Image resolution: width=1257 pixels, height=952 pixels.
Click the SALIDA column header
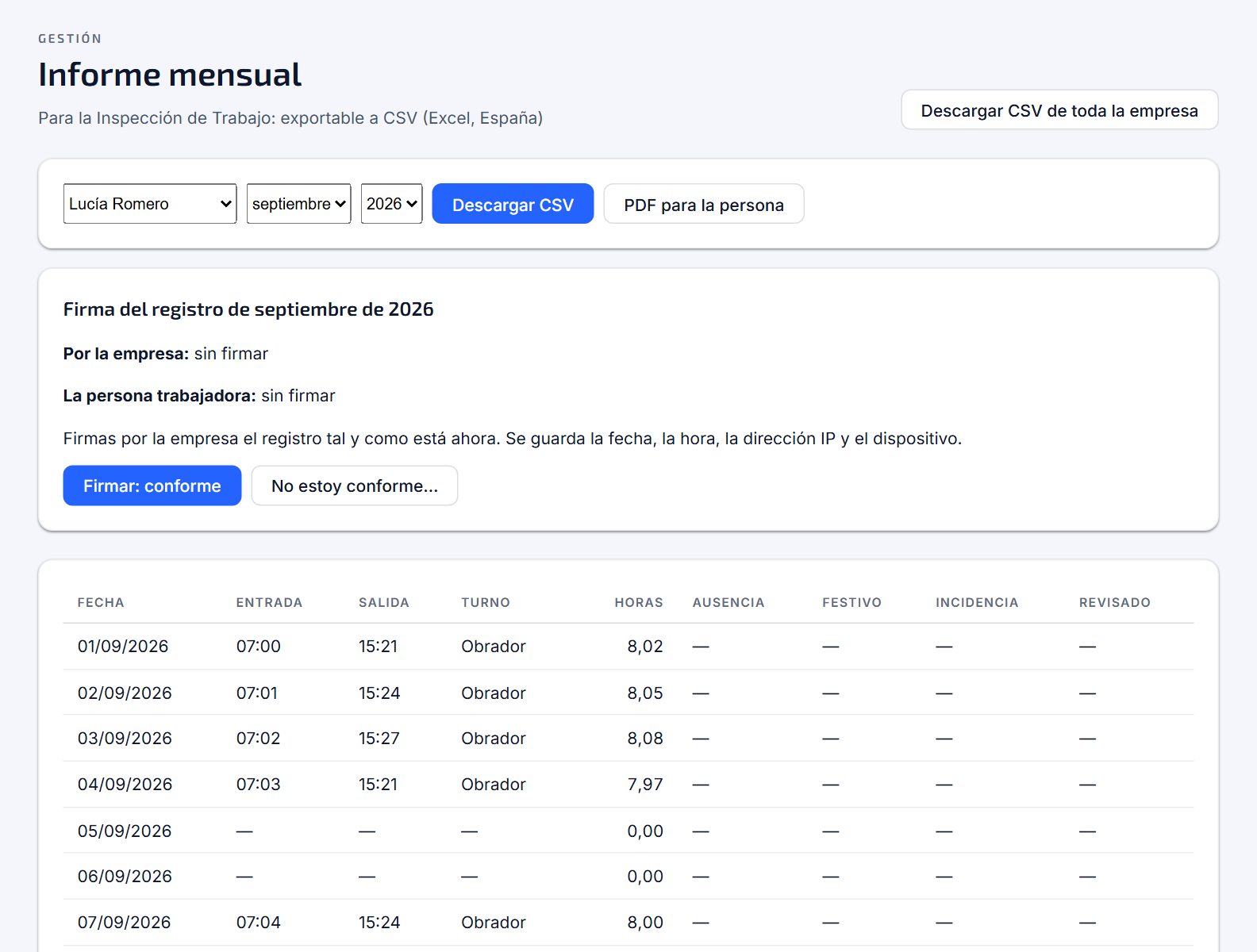click(x=384, y=603)
